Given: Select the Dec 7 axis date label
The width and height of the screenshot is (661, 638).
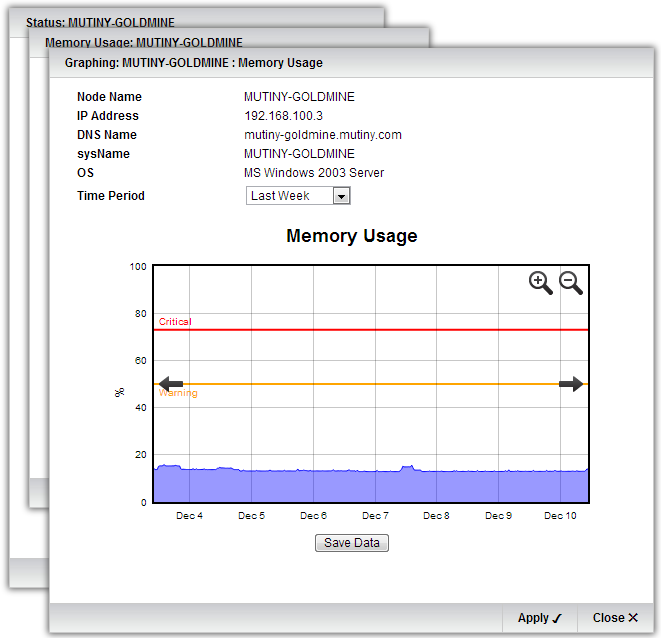Looking at the screenshot, I should pyautogui.click(x=375, y=516).
